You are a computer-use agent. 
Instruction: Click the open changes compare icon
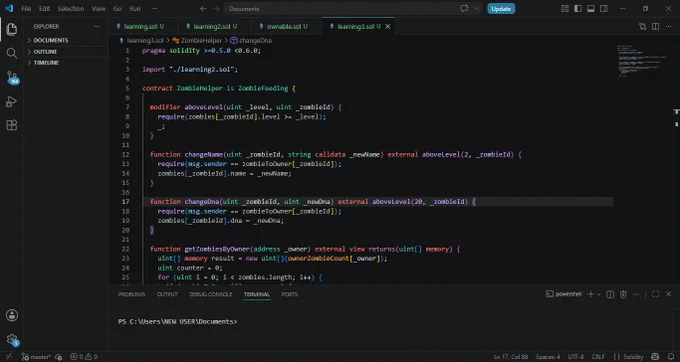coord(642,26)
